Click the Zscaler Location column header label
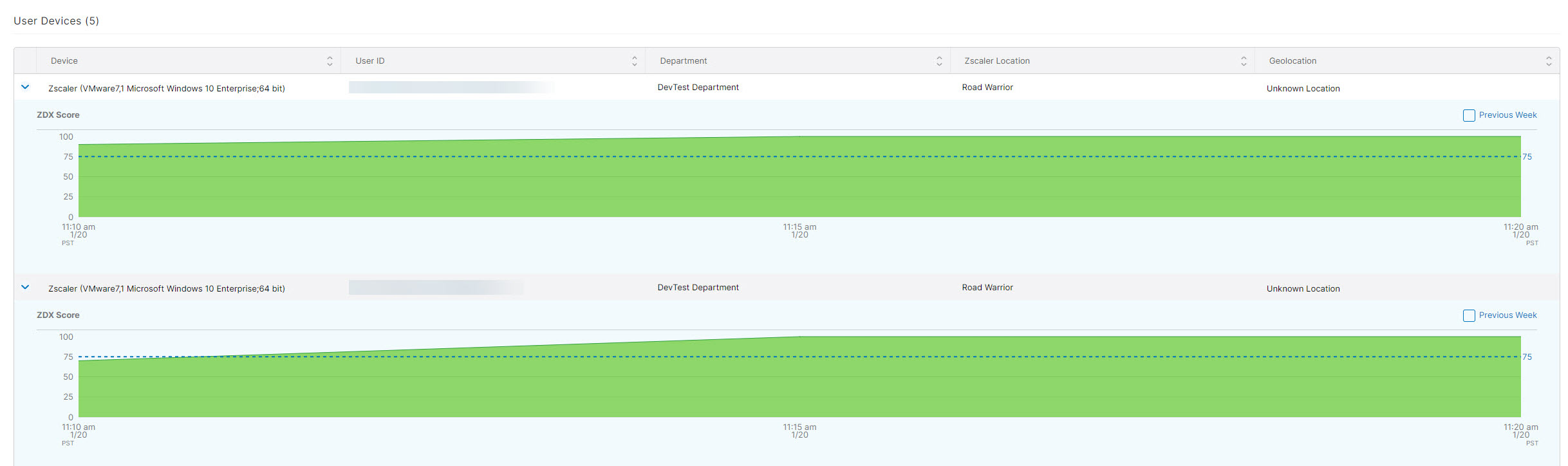The height and width of the screenshot is (466, 1568). coord(996,61)
